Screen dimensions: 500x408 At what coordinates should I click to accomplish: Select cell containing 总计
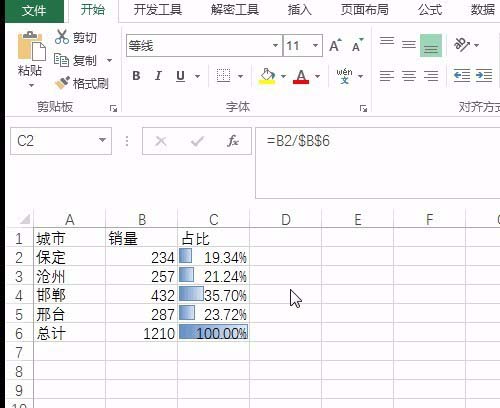(x=70, y=333)
